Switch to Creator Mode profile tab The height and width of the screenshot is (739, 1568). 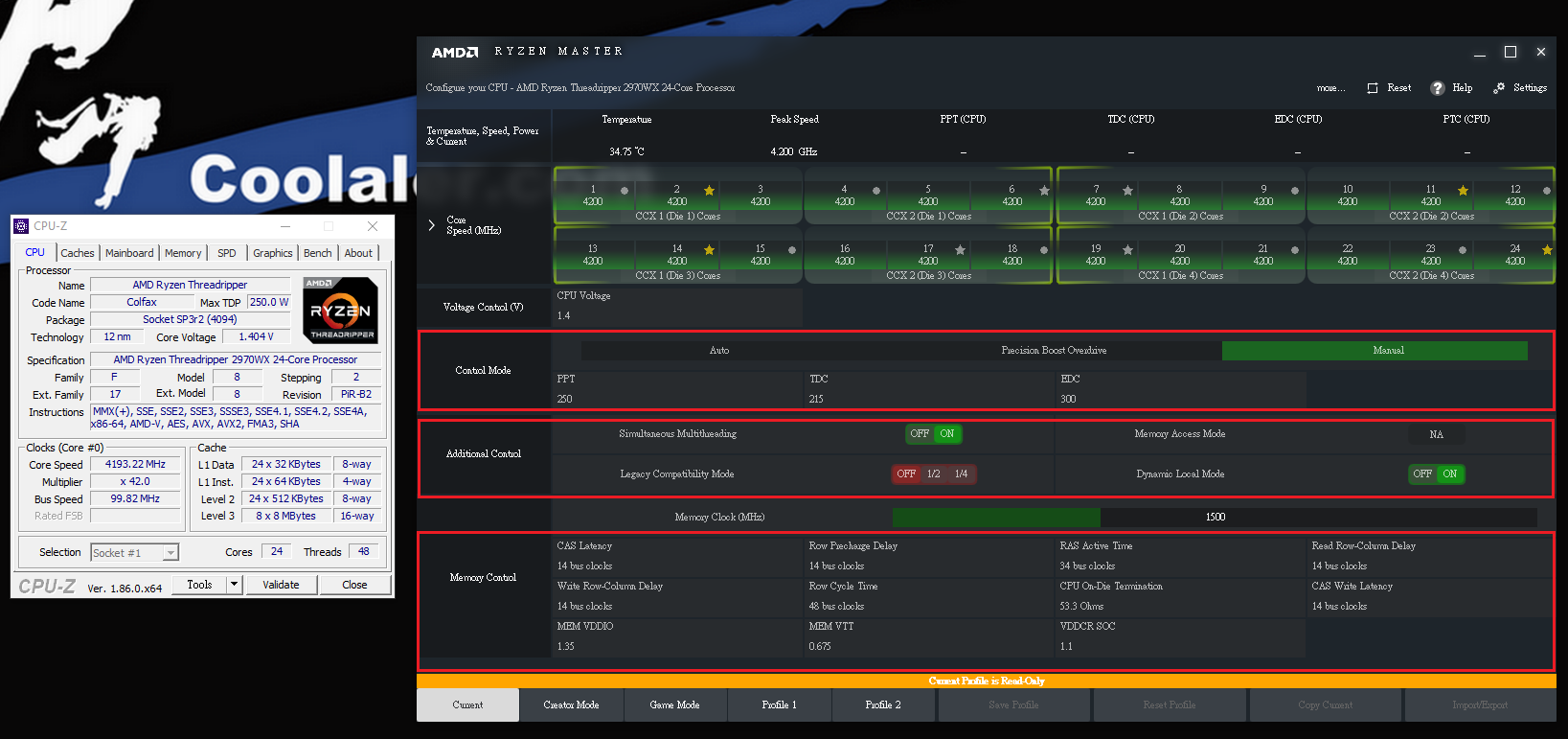coord(572,705)
